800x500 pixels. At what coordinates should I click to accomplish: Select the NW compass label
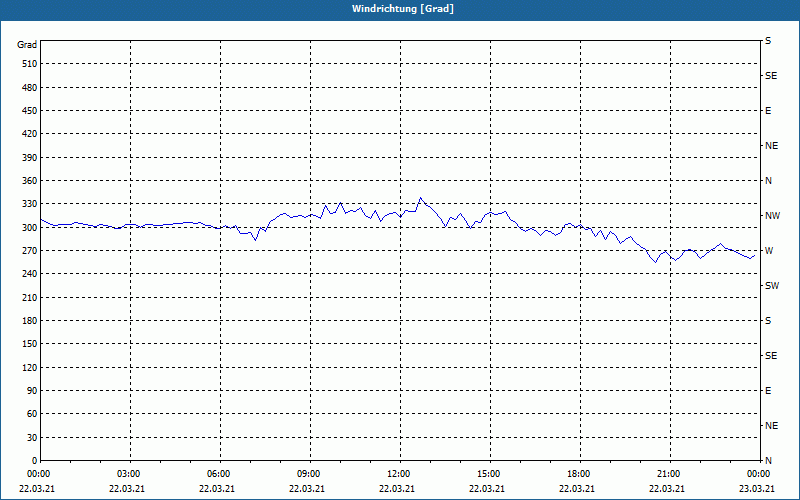772,216
